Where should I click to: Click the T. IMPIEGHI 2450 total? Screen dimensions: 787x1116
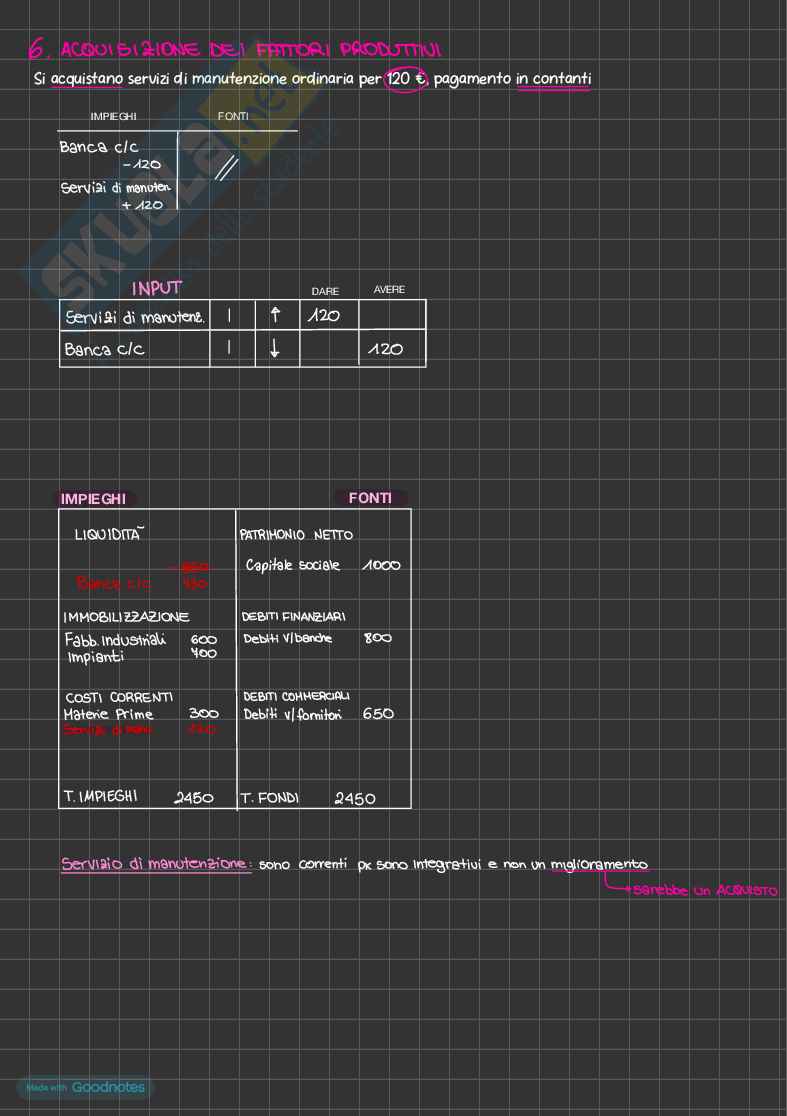(x=138, y=797)
